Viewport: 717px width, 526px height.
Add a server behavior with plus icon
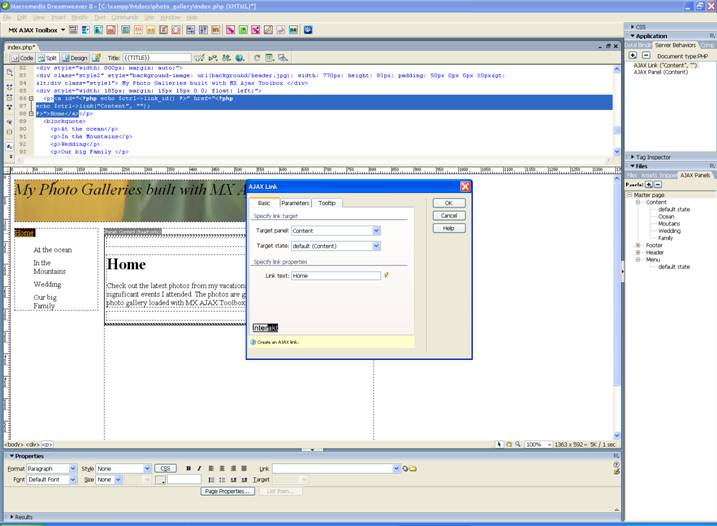tap(633, 55)
